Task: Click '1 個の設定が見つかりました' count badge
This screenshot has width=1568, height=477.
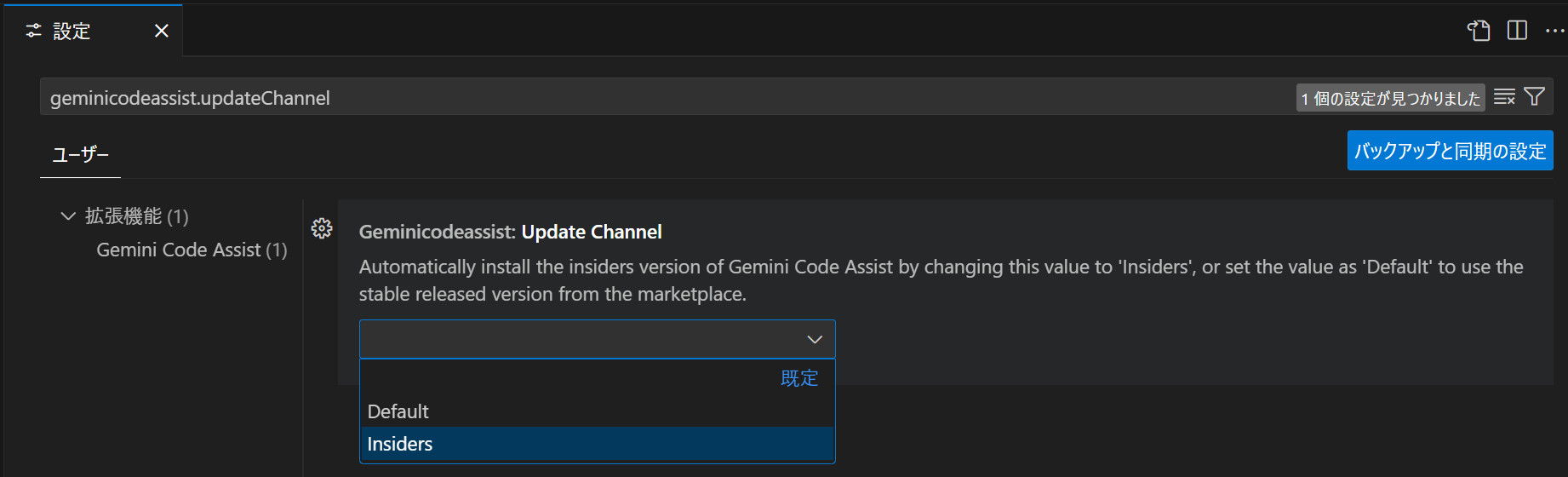Action: [x=1391, y=98]
